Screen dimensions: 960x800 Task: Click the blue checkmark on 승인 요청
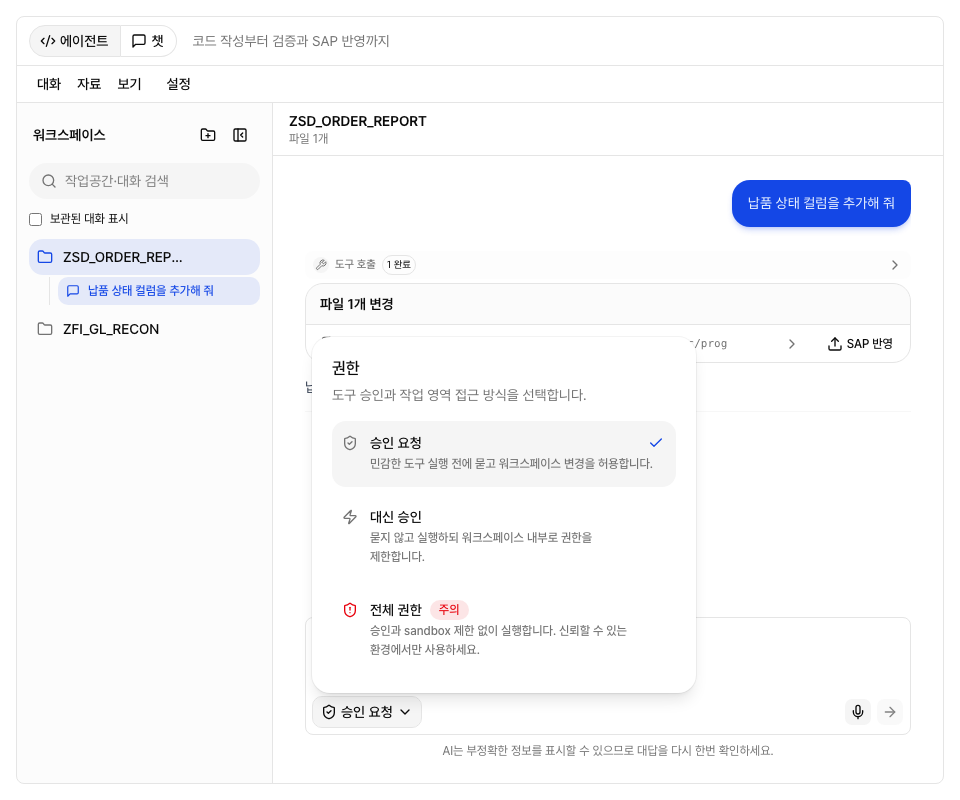tap(656, 443)
